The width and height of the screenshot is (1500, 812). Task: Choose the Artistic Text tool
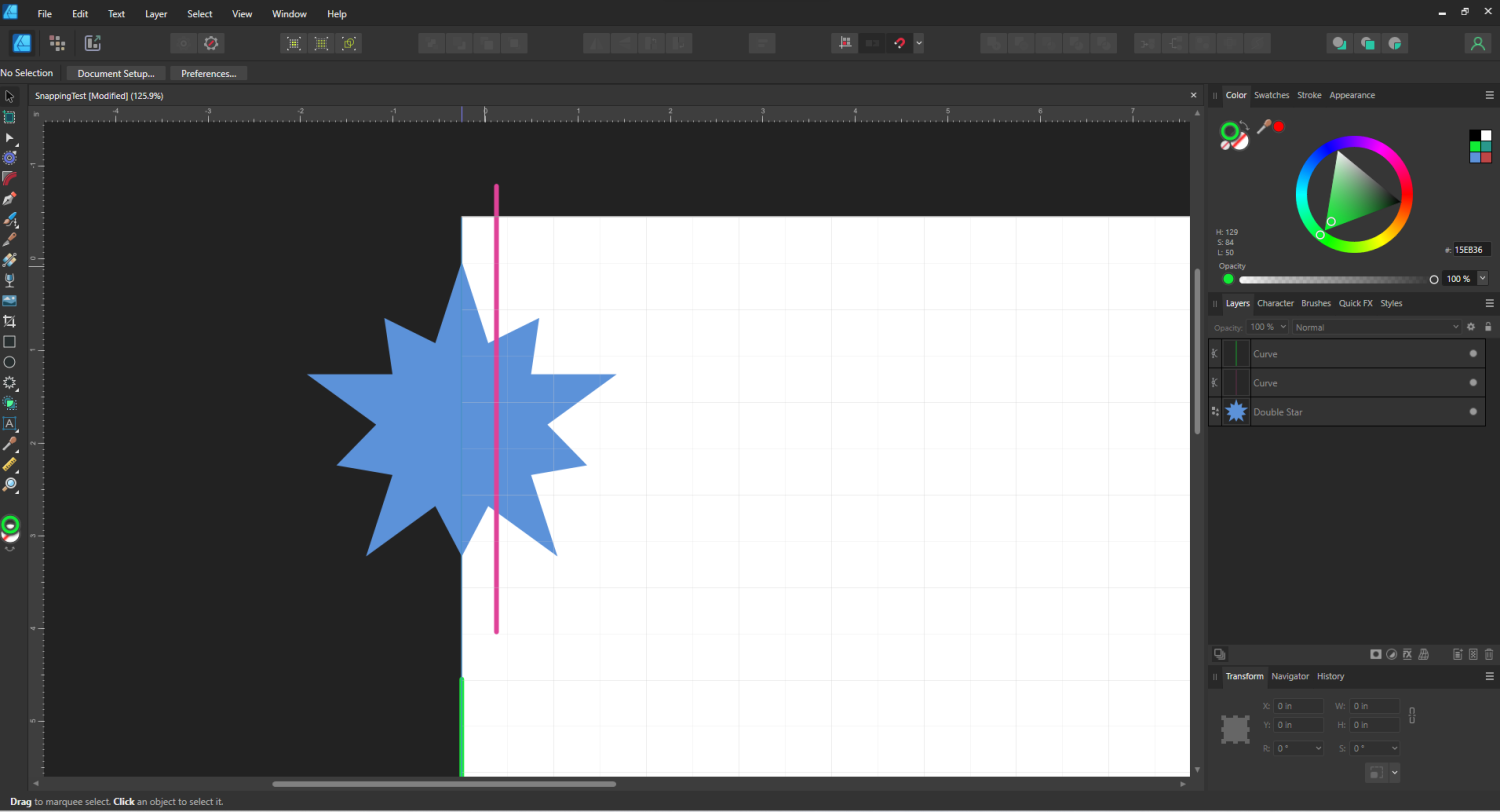(10, 423)
